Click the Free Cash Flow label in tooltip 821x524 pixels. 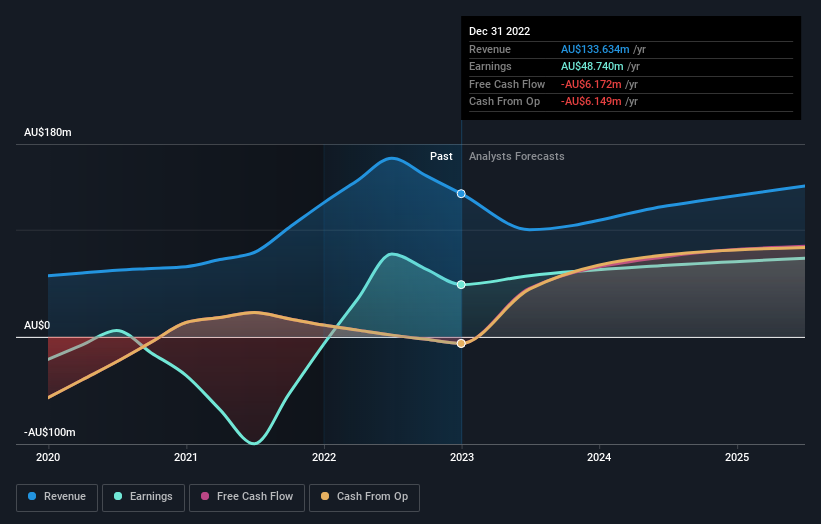pos(507,84)
